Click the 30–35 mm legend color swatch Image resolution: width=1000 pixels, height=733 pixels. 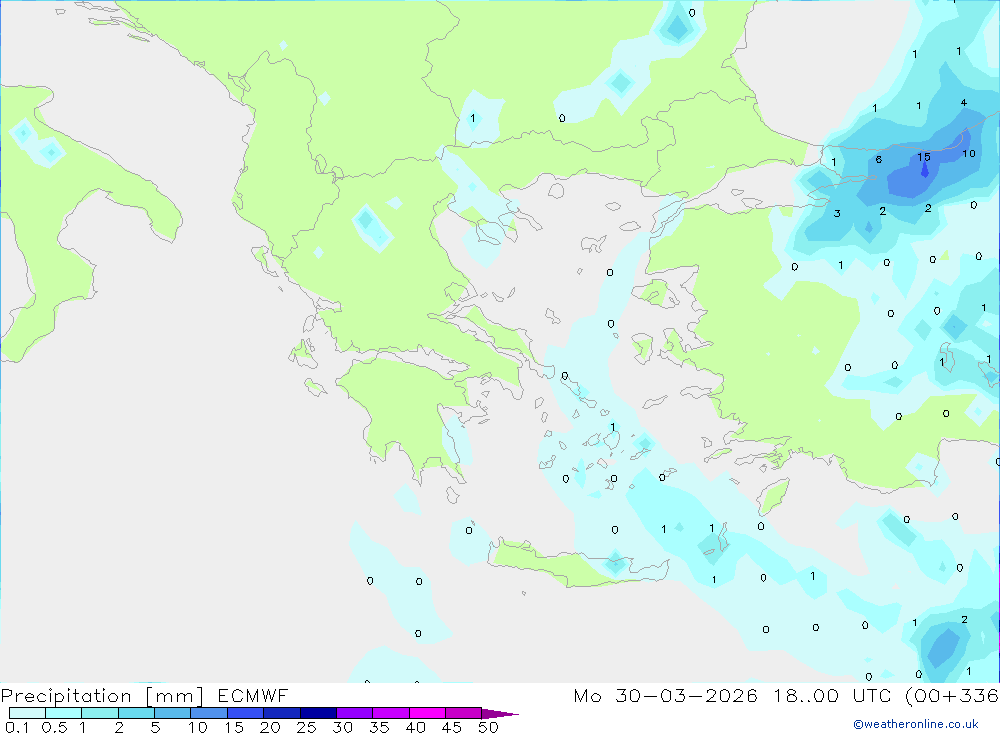coord(354,713)
